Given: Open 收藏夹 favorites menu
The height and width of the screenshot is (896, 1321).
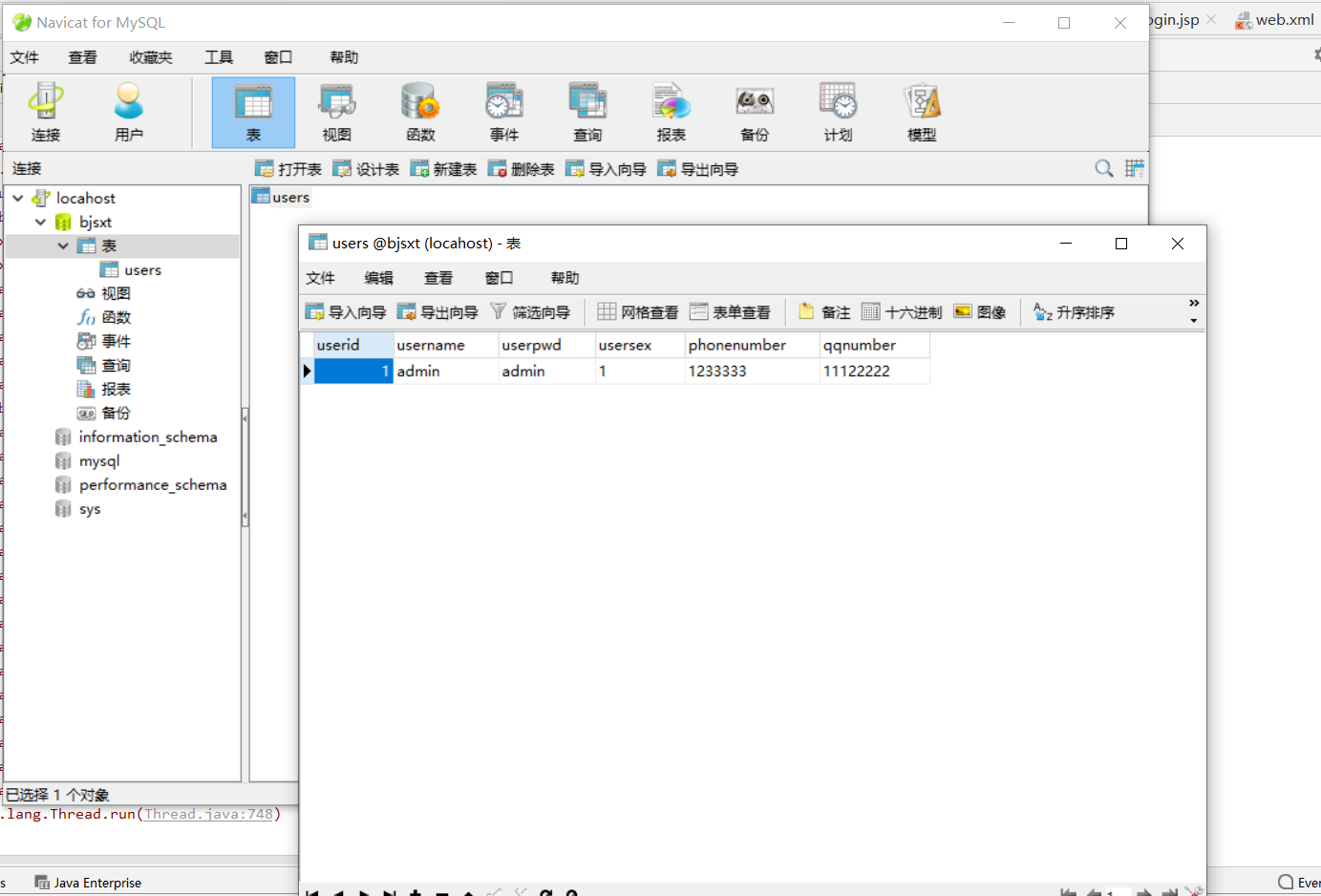Looking at the screenshot, I should click(x=151, y=57).
